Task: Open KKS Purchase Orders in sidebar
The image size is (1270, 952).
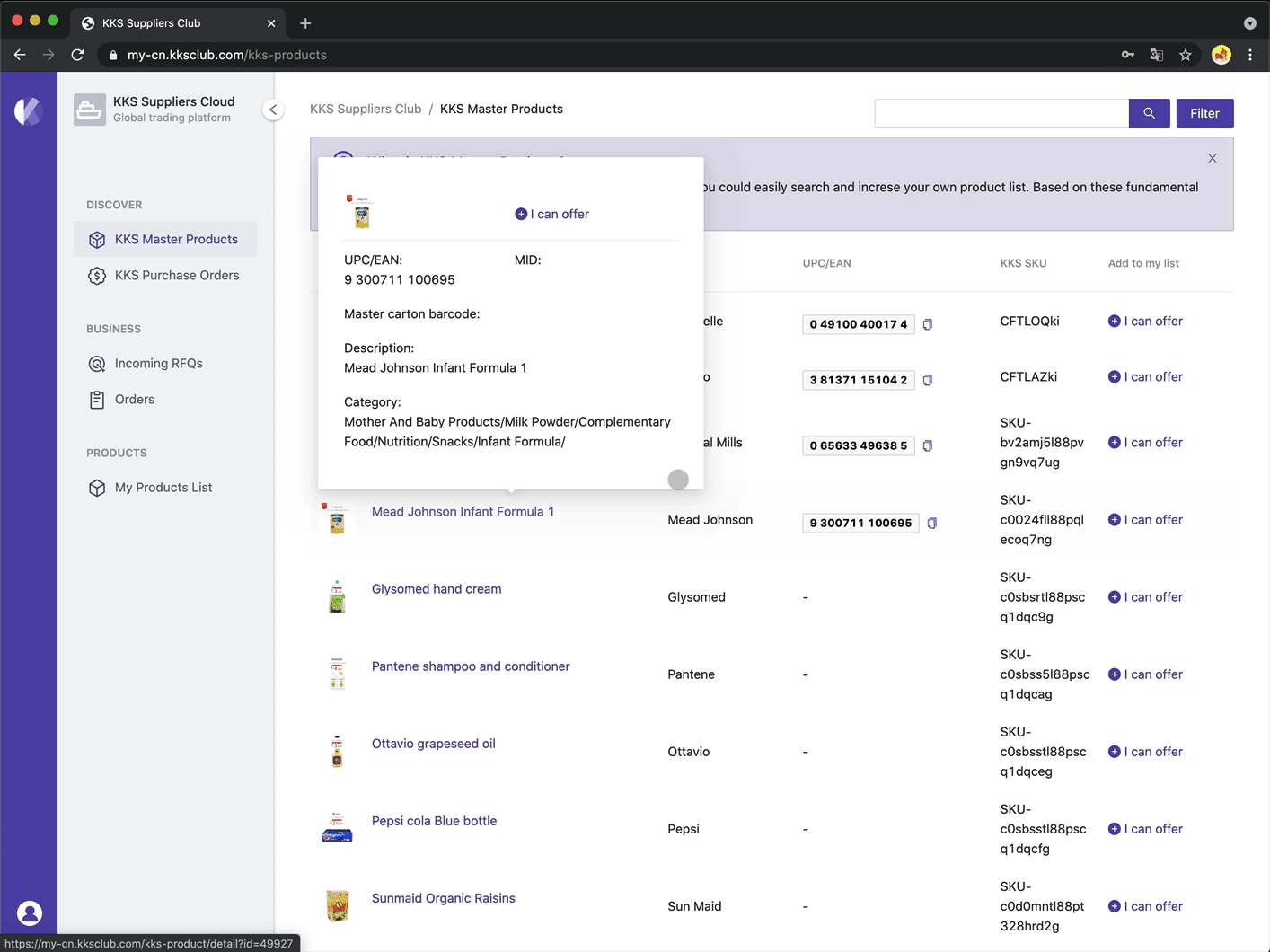Action: 165,275
